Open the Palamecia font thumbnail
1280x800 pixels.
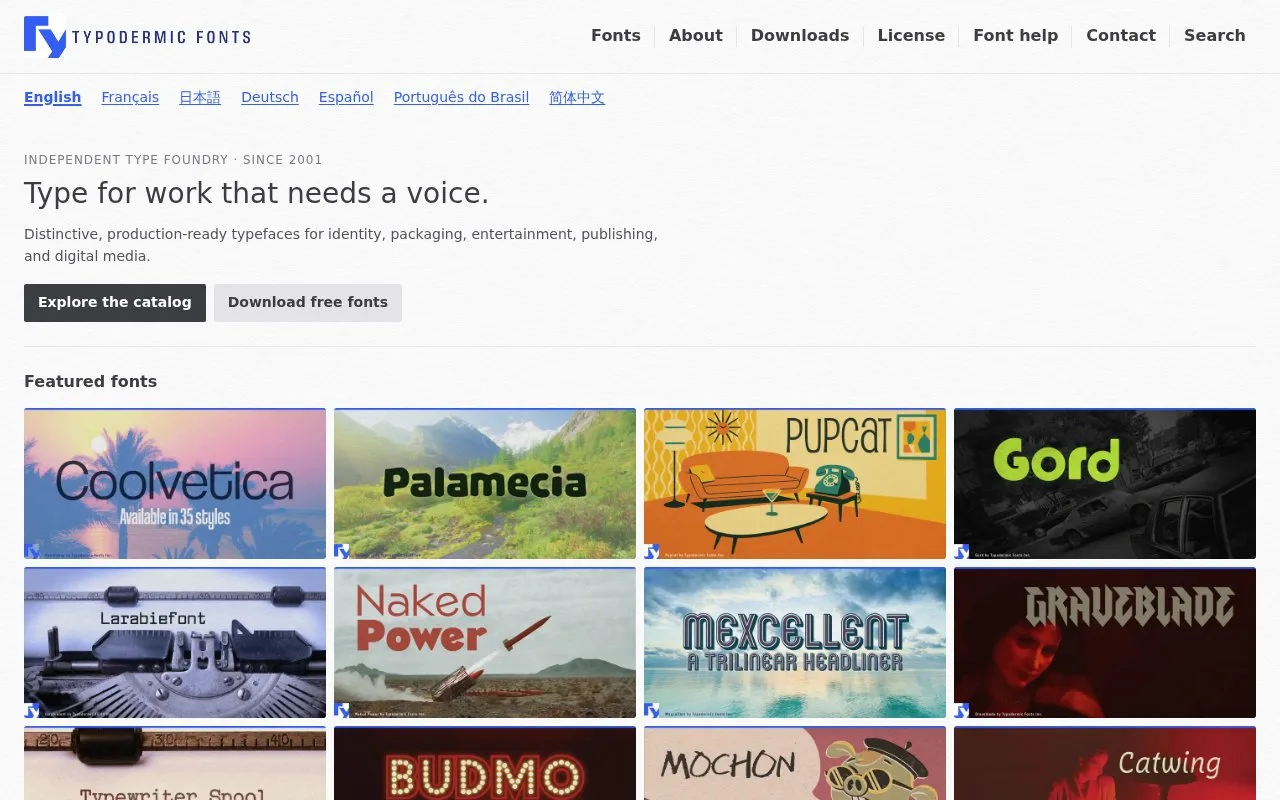pyautogui.click(x=485, y=484)
